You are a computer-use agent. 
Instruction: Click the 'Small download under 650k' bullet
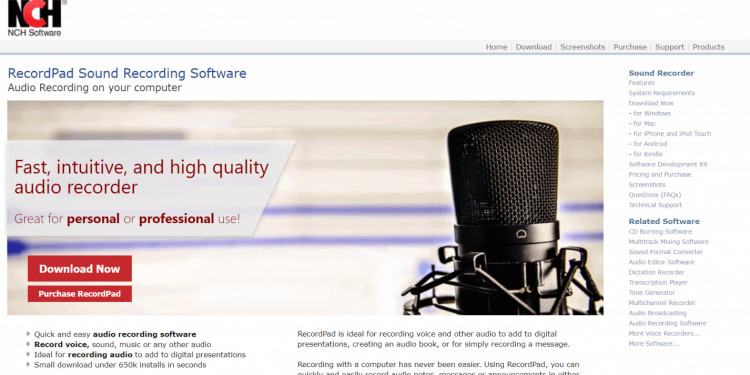pyautogui.click(x=120, y=365)
